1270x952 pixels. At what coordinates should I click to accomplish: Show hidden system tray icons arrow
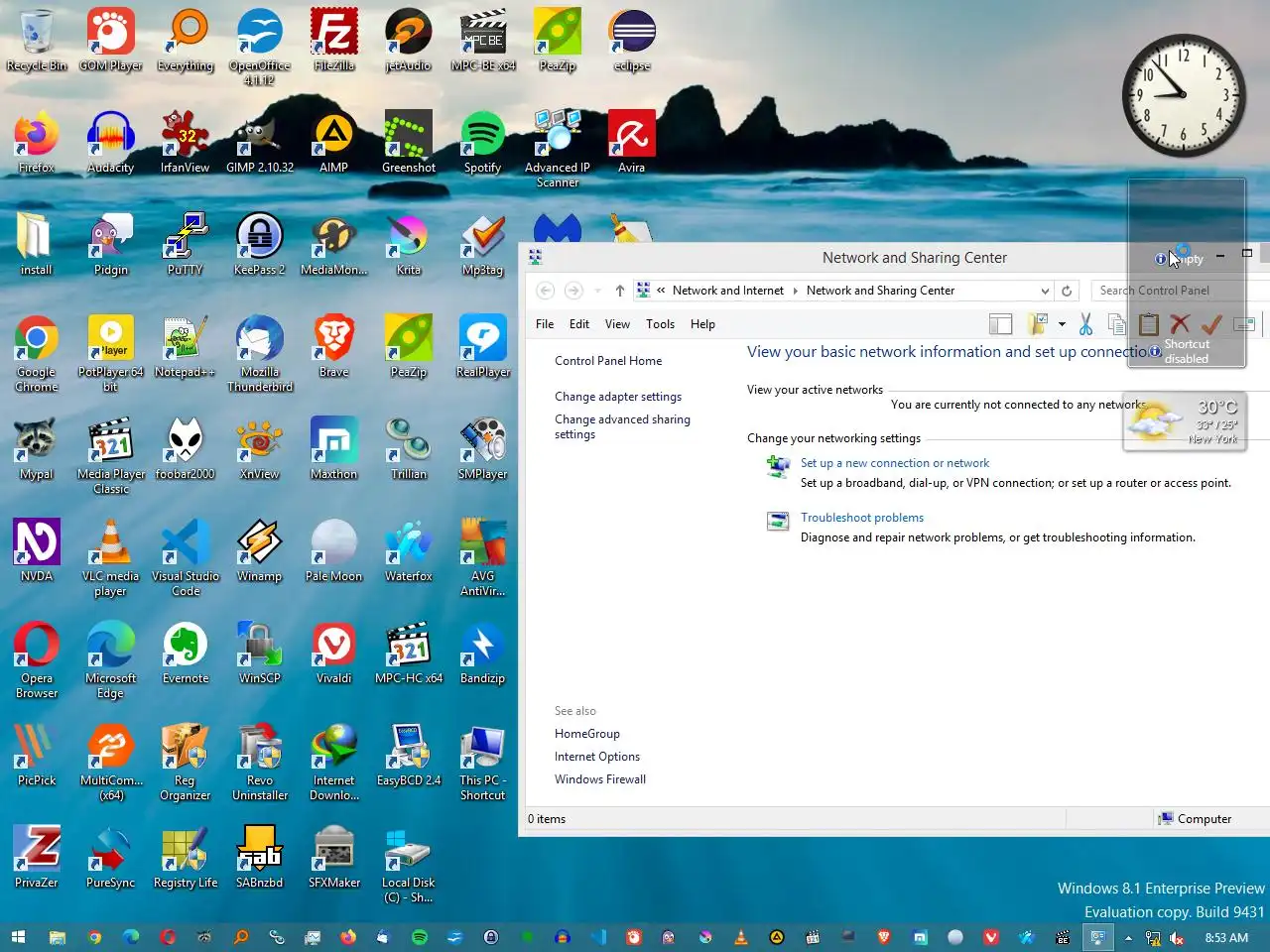click(x=1128, y=938)
